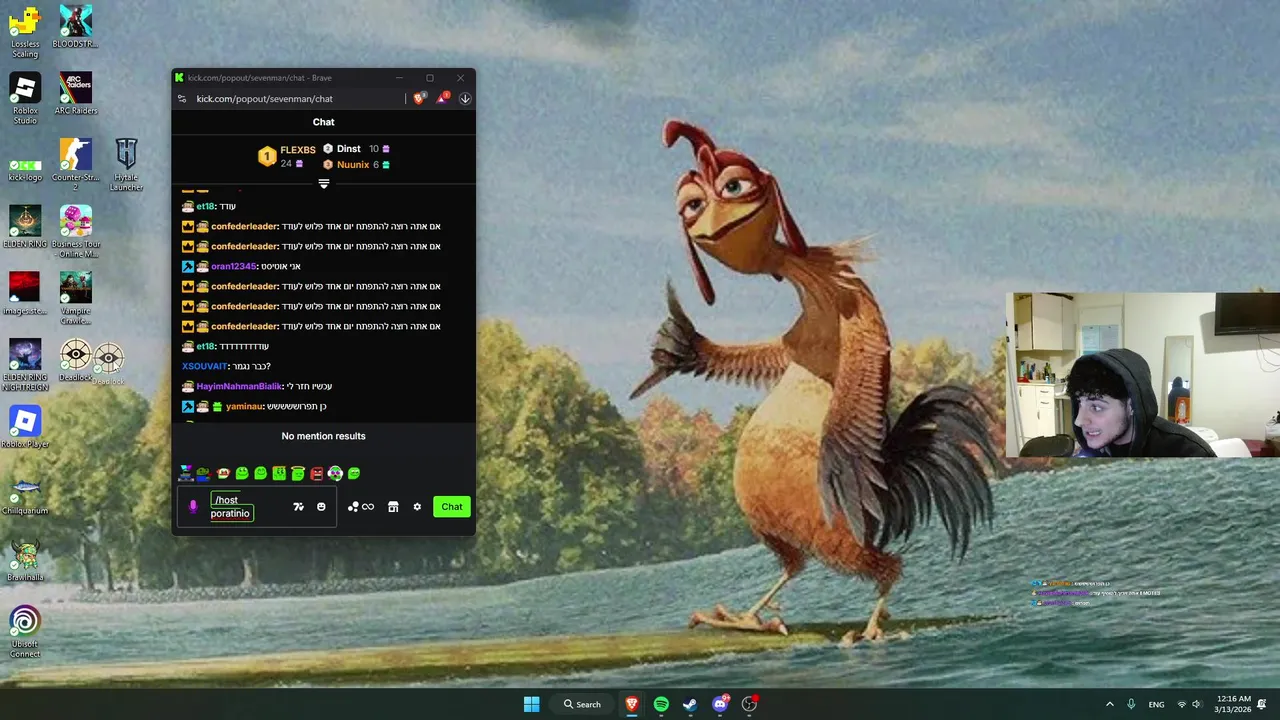Viewport: 1280px width, 720px height.
Task: Select Dinst in the chat leaderboard
Action: click(348, 149)
